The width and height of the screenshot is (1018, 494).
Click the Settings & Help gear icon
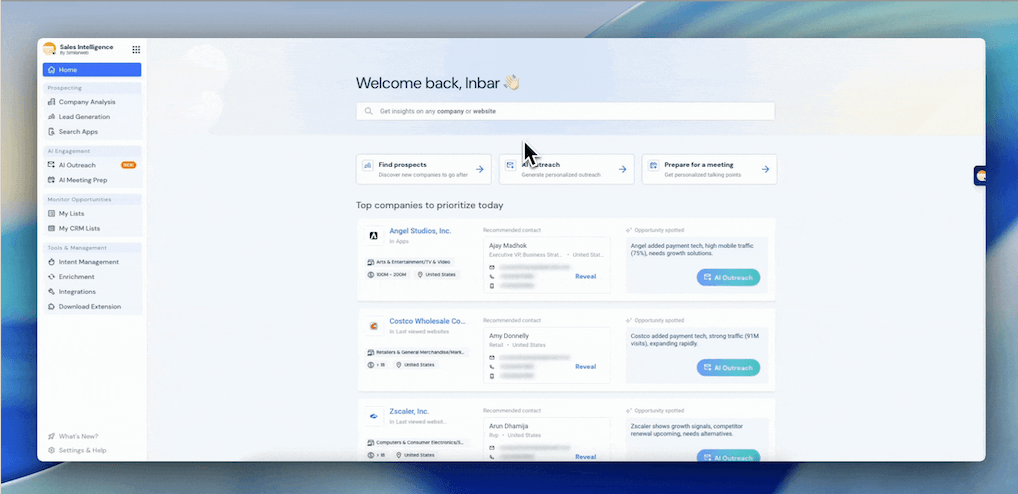[x=51, y=451]
